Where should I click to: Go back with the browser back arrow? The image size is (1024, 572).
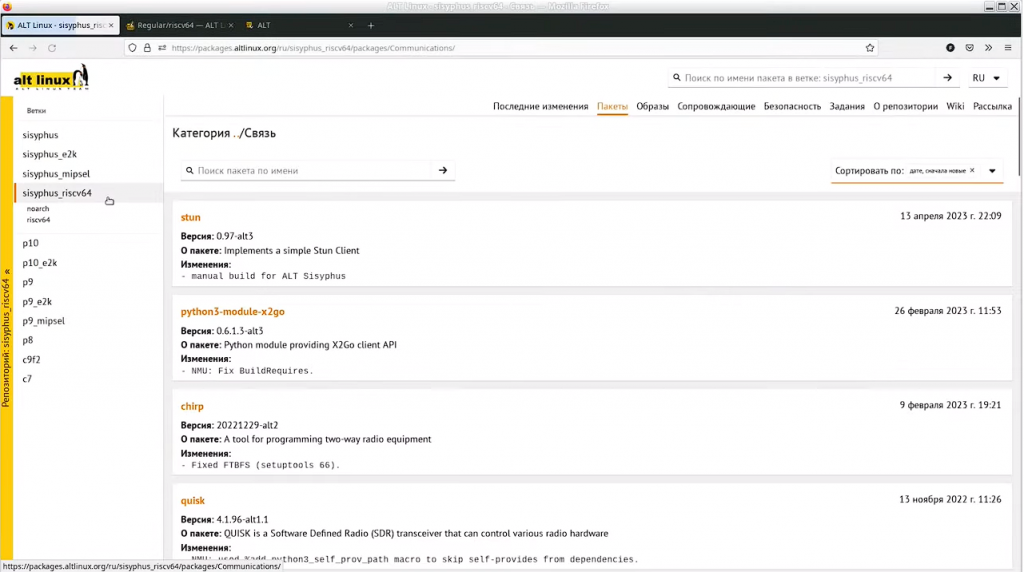point(14,48)
